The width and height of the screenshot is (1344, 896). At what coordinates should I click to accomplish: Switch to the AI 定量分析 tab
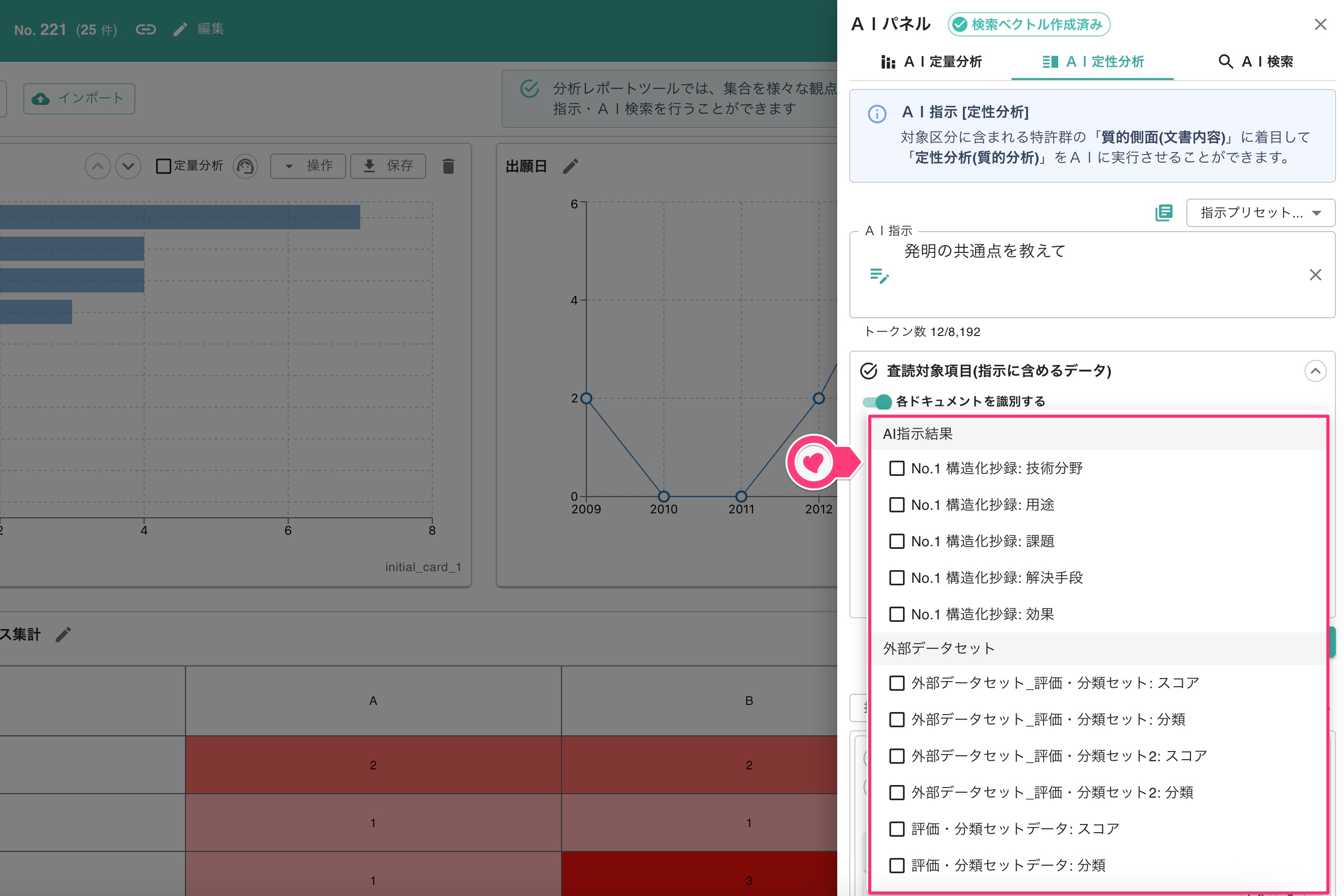(x=931, y=62)
